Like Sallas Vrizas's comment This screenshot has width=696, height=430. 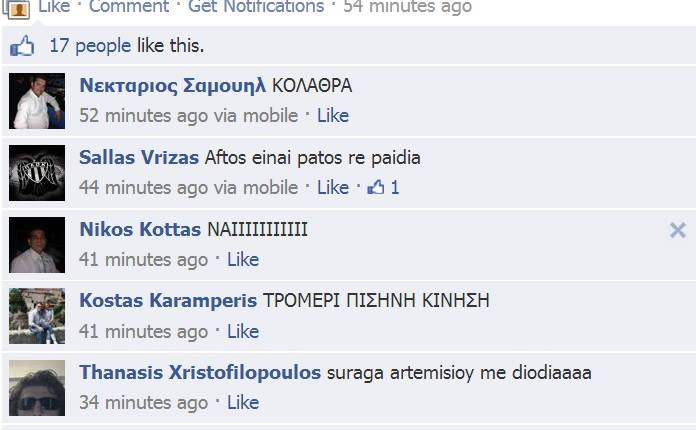point(333,187)
